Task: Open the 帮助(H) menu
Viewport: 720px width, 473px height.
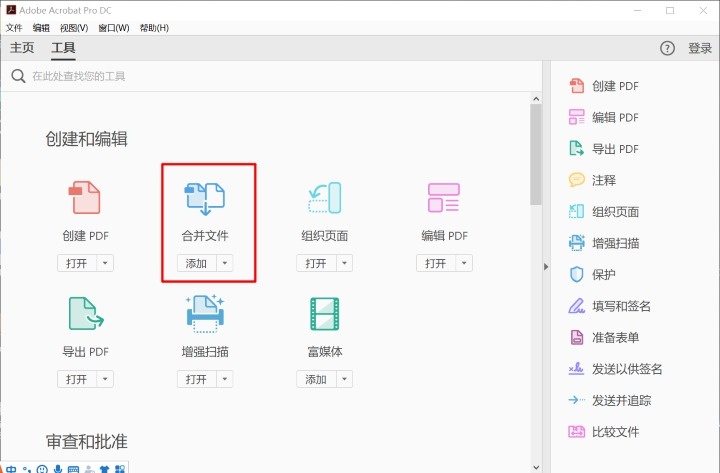Action: click(x=154, y=28)
